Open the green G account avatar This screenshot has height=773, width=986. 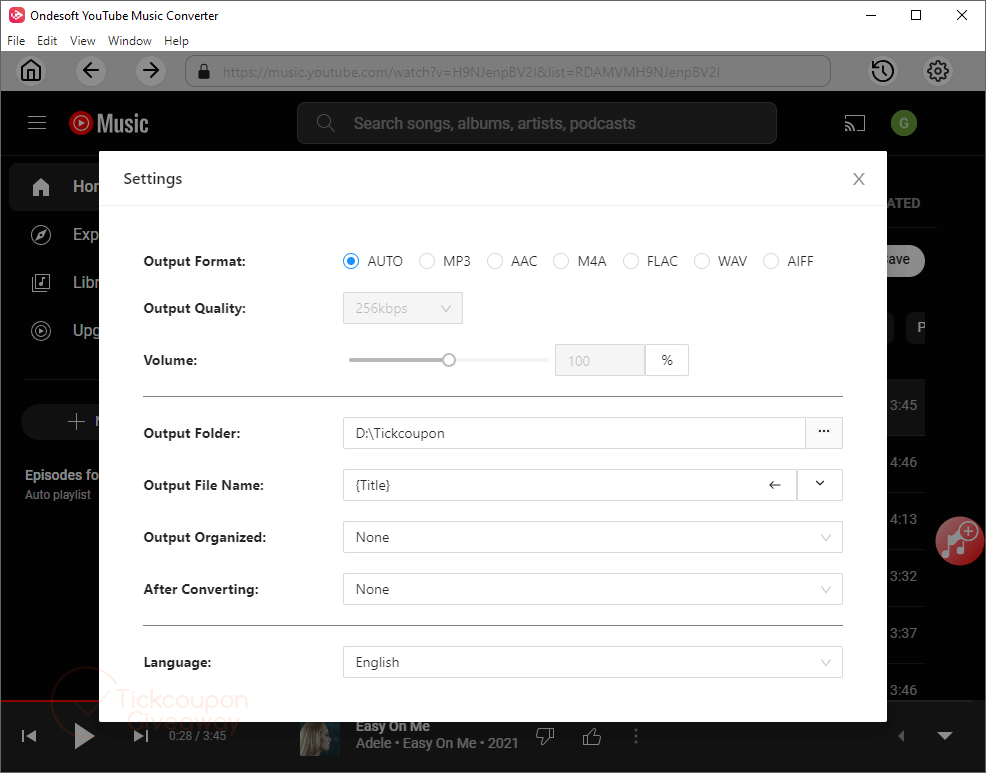(904, 123)
